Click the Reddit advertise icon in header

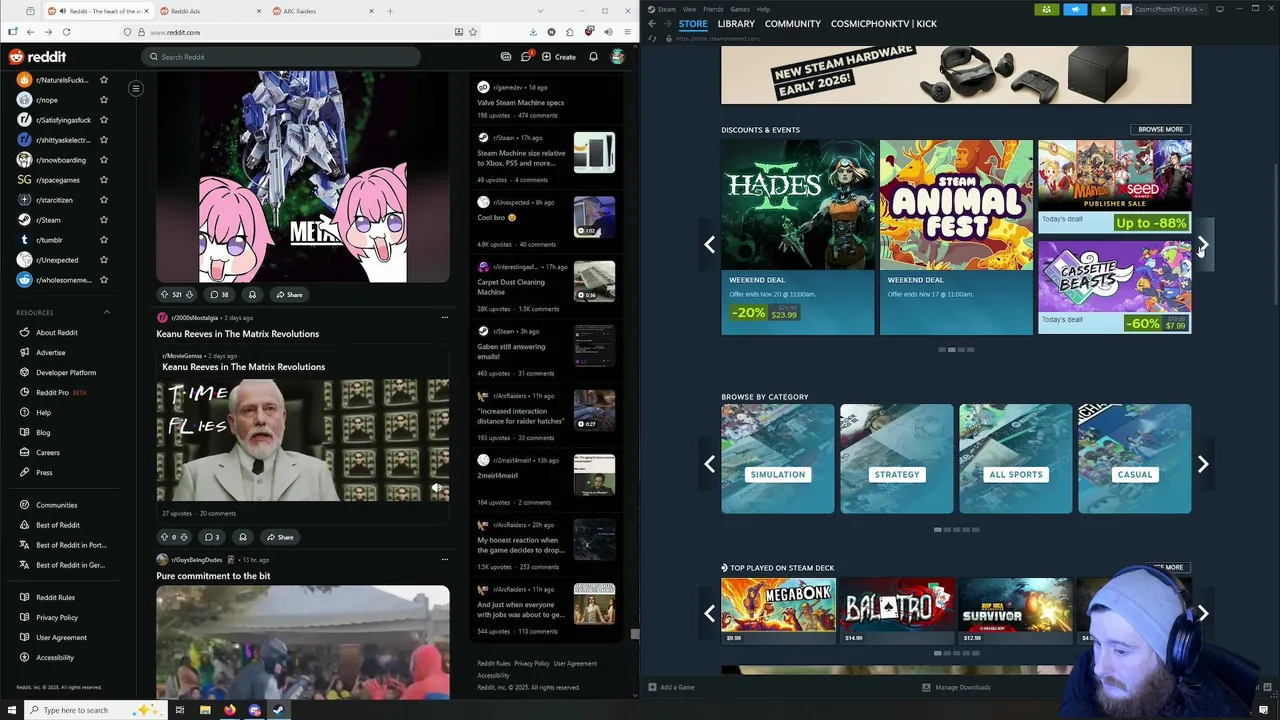(506, 57)
